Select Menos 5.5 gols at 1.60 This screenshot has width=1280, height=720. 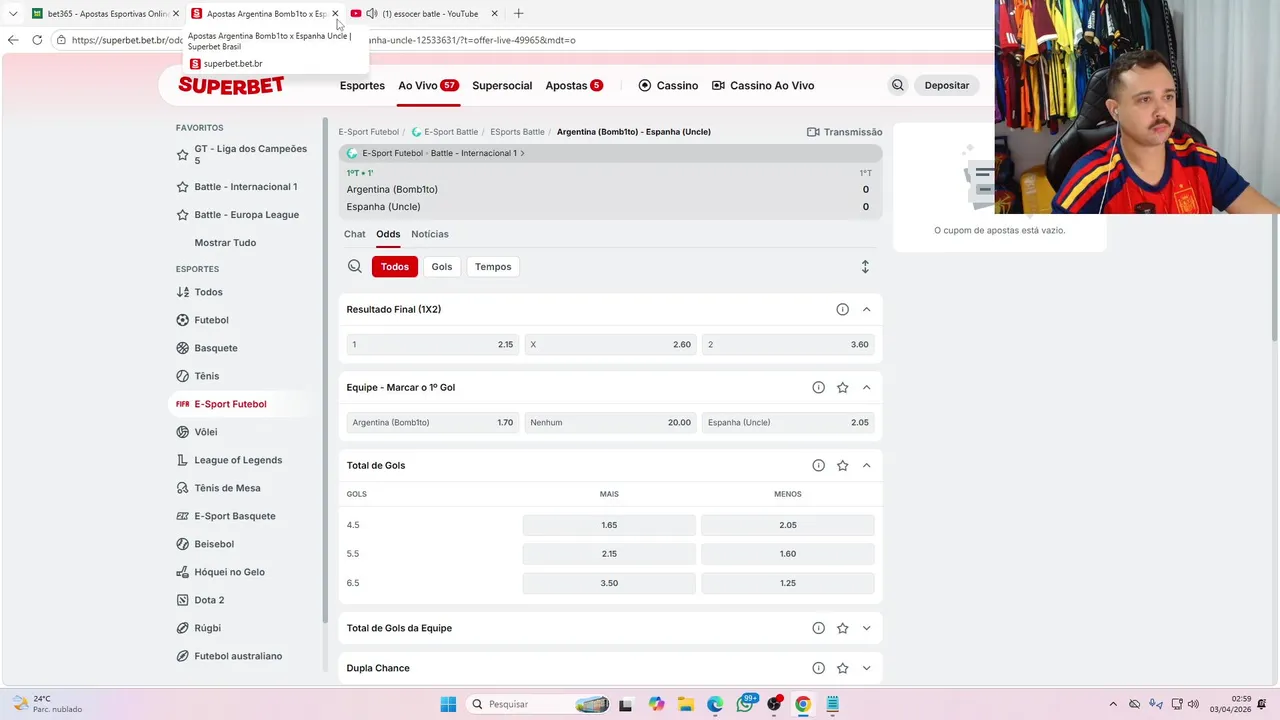click(x=788, y=554)
